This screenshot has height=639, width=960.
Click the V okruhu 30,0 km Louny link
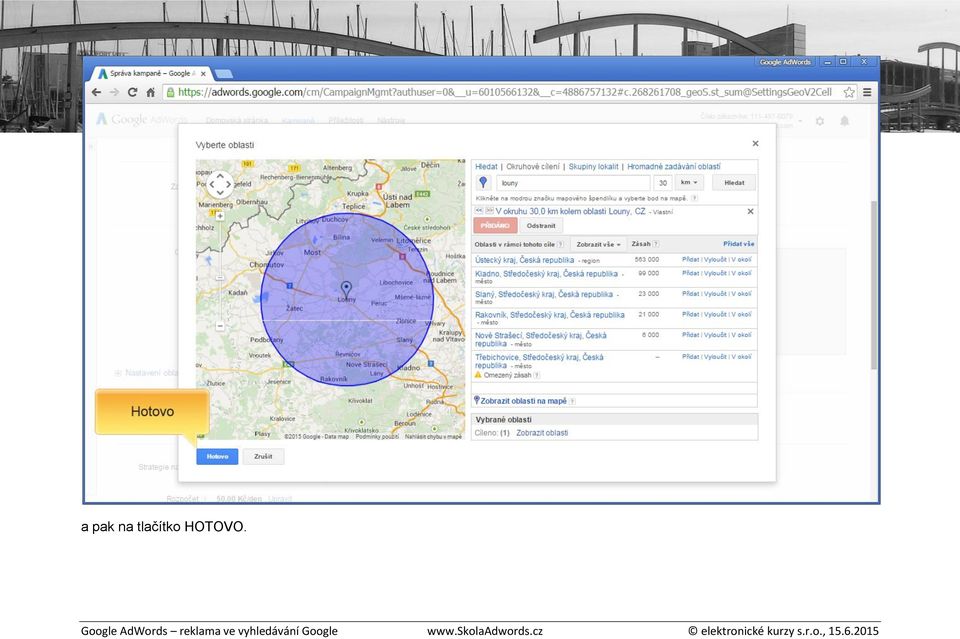[x=570, y=211]
